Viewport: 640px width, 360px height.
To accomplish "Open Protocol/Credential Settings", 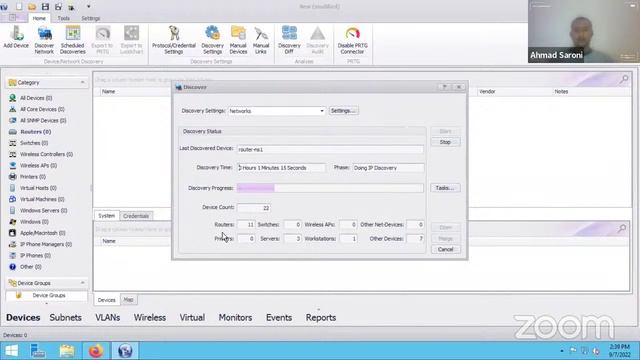I will click(x=173, y=40).
